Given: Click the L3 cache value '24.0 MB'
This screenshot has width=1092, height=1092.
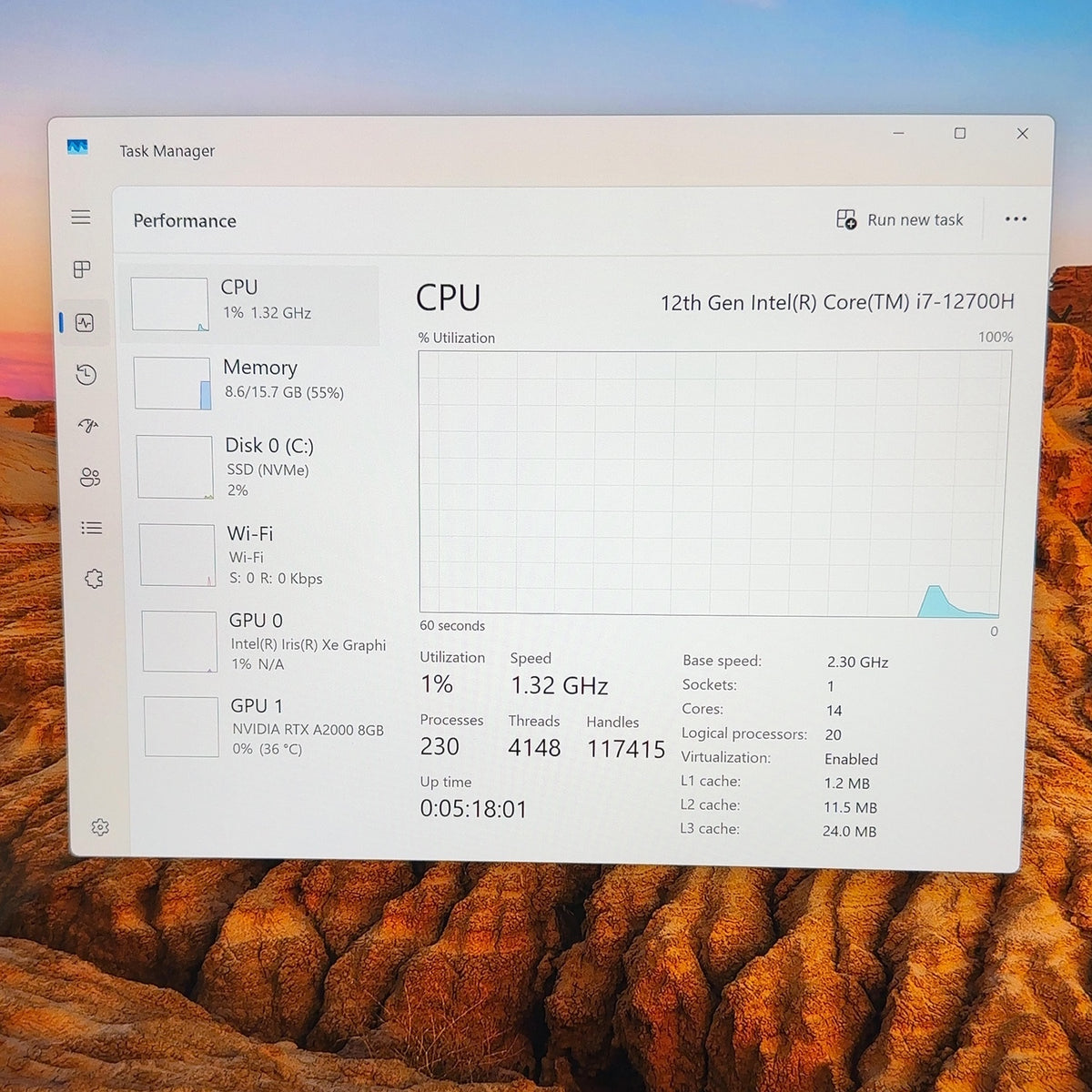Looking at the screenshot, I should point(849,831).
